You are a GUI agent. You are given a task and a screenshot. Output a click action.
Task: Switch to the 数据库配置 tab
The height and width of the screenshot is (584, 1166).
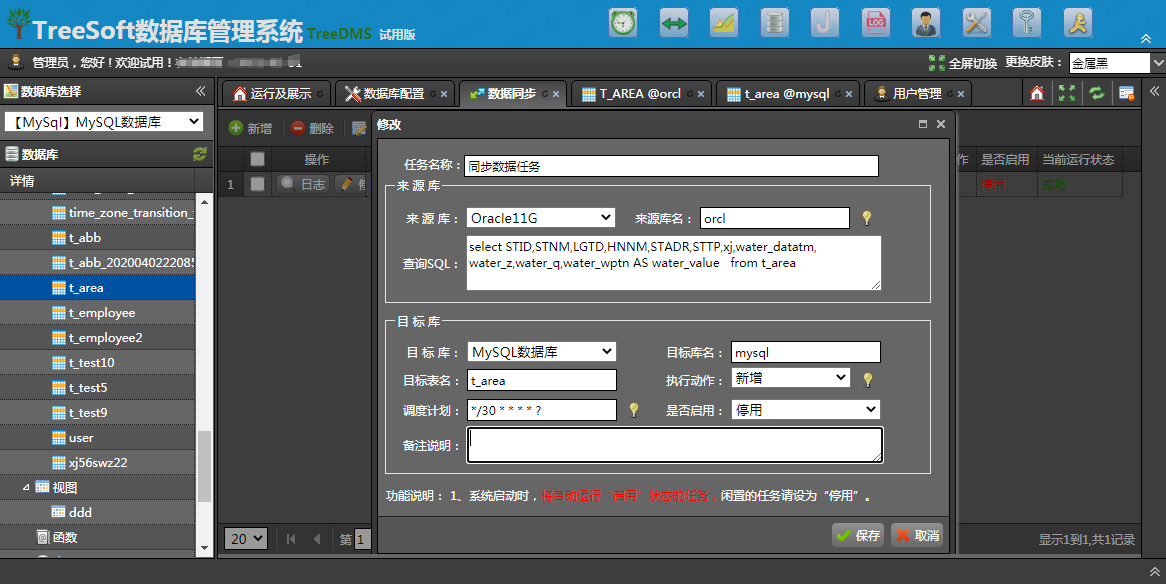(394, 94)
